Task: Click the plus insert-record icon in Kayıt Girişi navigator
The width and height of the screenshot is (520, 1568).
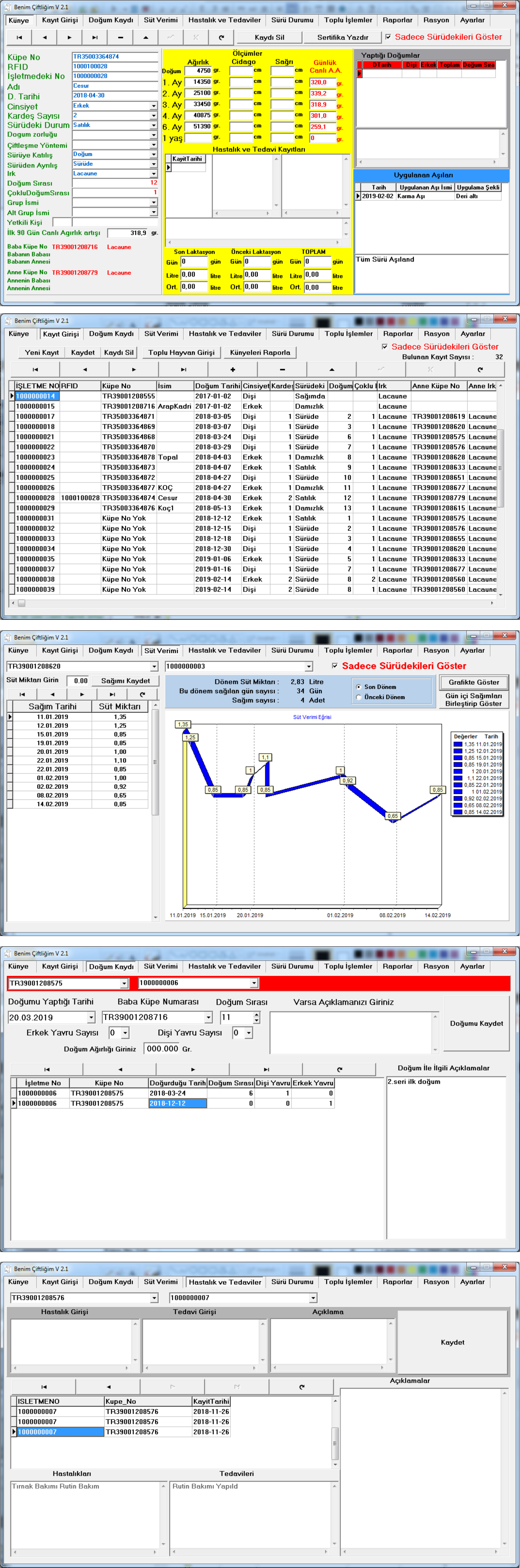Action: click(x=233, y=369)
